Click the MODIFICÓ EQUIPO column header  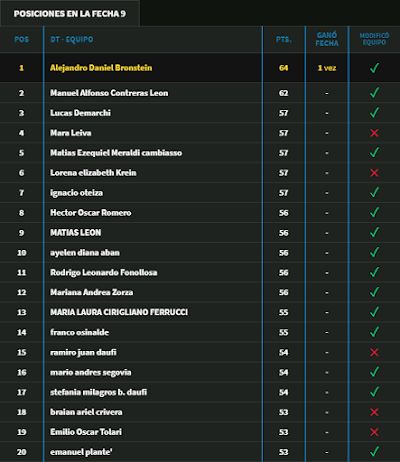(x=374, y=39)
